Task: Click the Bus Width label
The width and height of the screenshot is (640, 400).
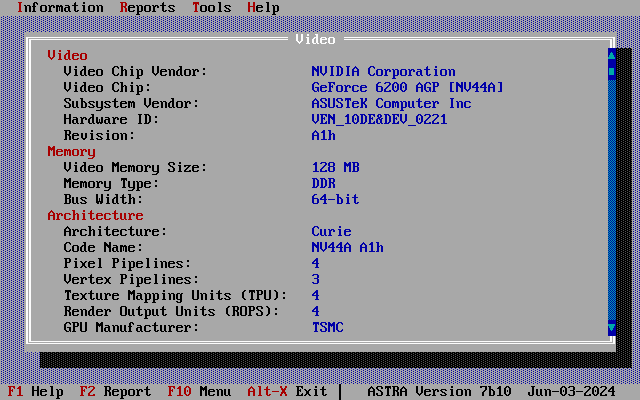Action: [103, 200]
